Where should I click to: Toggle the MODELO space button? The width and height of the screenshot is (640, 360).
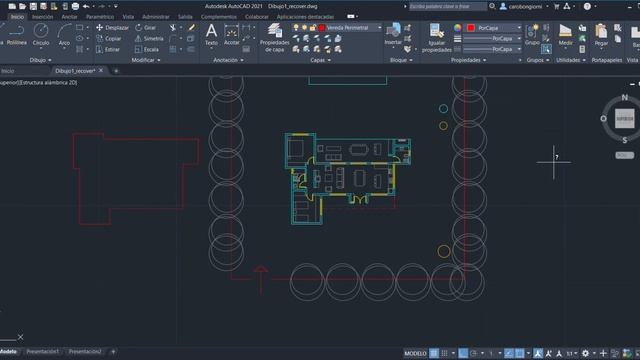[x=415, y=353]
